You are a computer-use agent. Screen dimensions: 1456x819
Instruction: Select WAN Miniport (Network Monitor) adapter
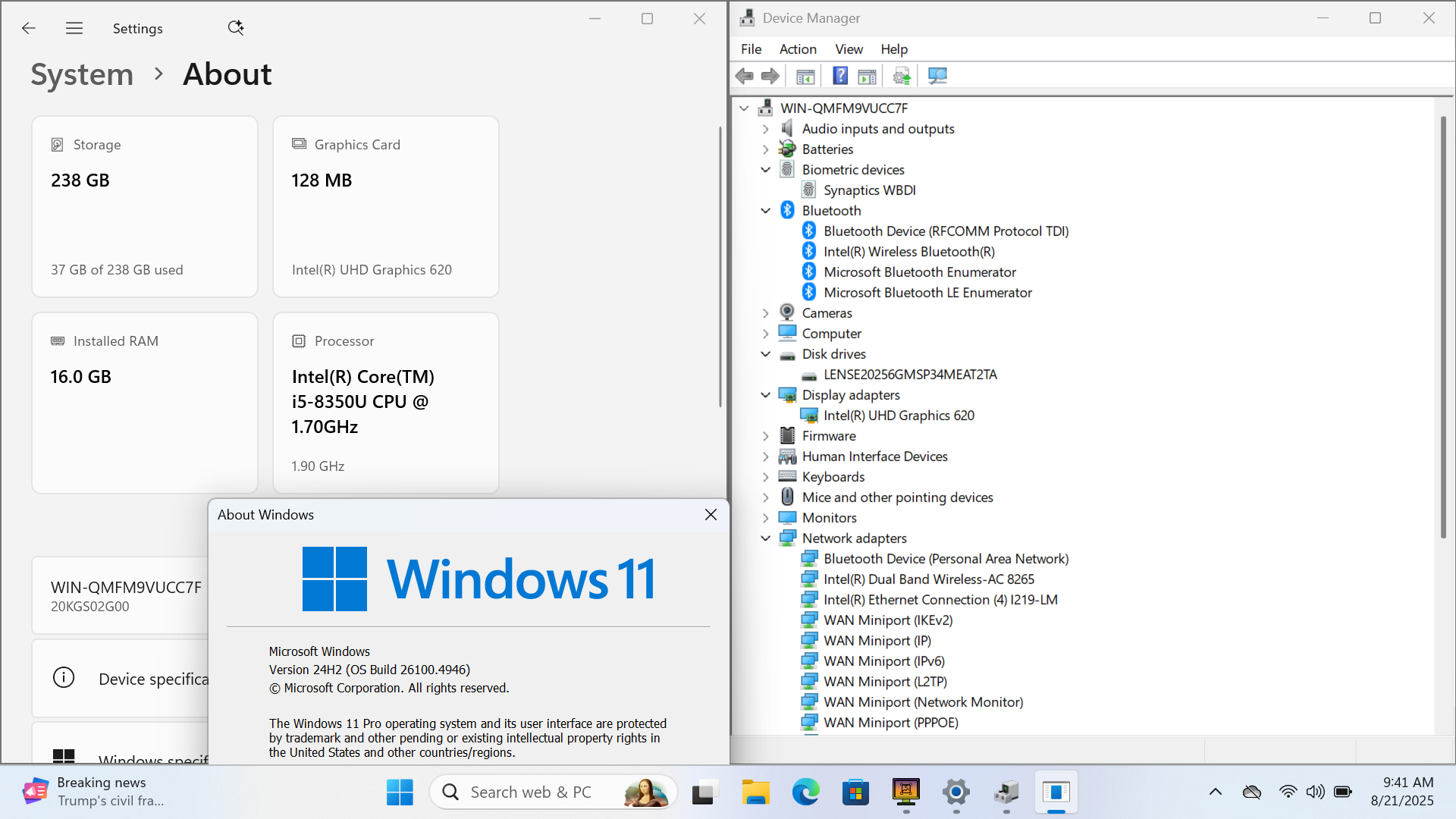coord(924,702)
